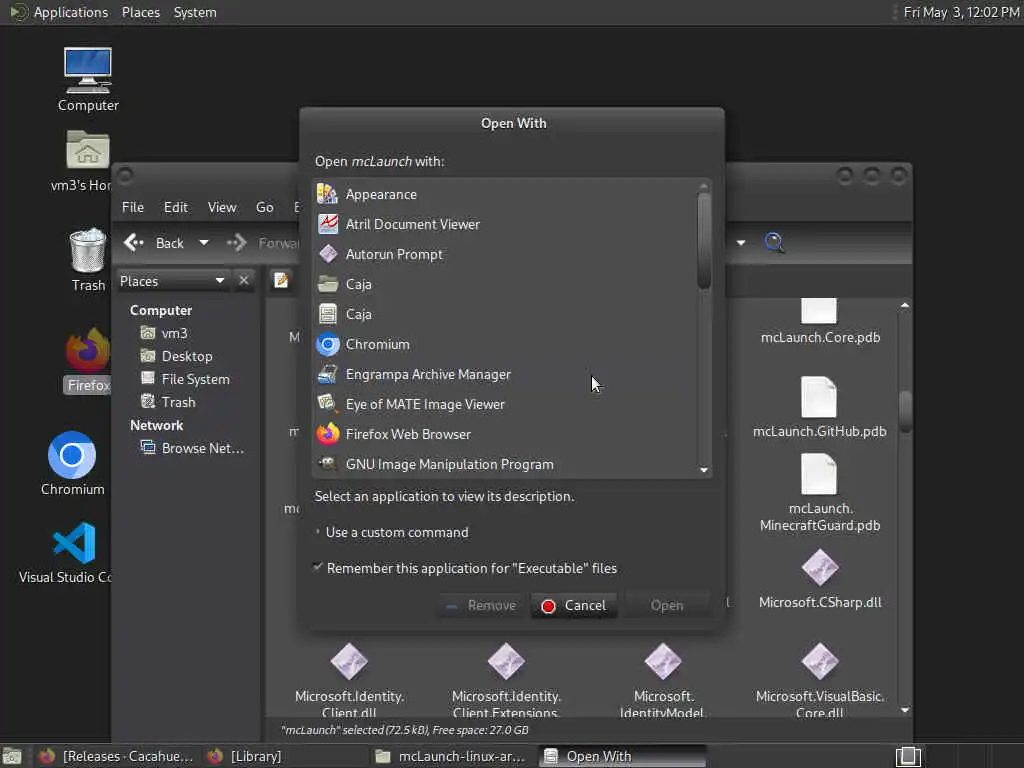Click the Remove button in dialog
Screen dimensions: 1024x768
point(481,605)
